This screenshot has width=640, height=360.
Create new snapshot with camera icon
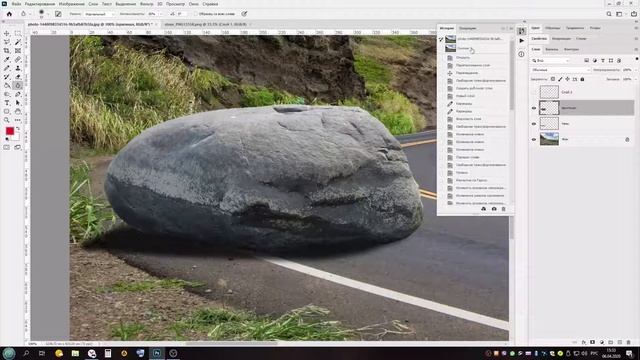click(x=494, y=209)
